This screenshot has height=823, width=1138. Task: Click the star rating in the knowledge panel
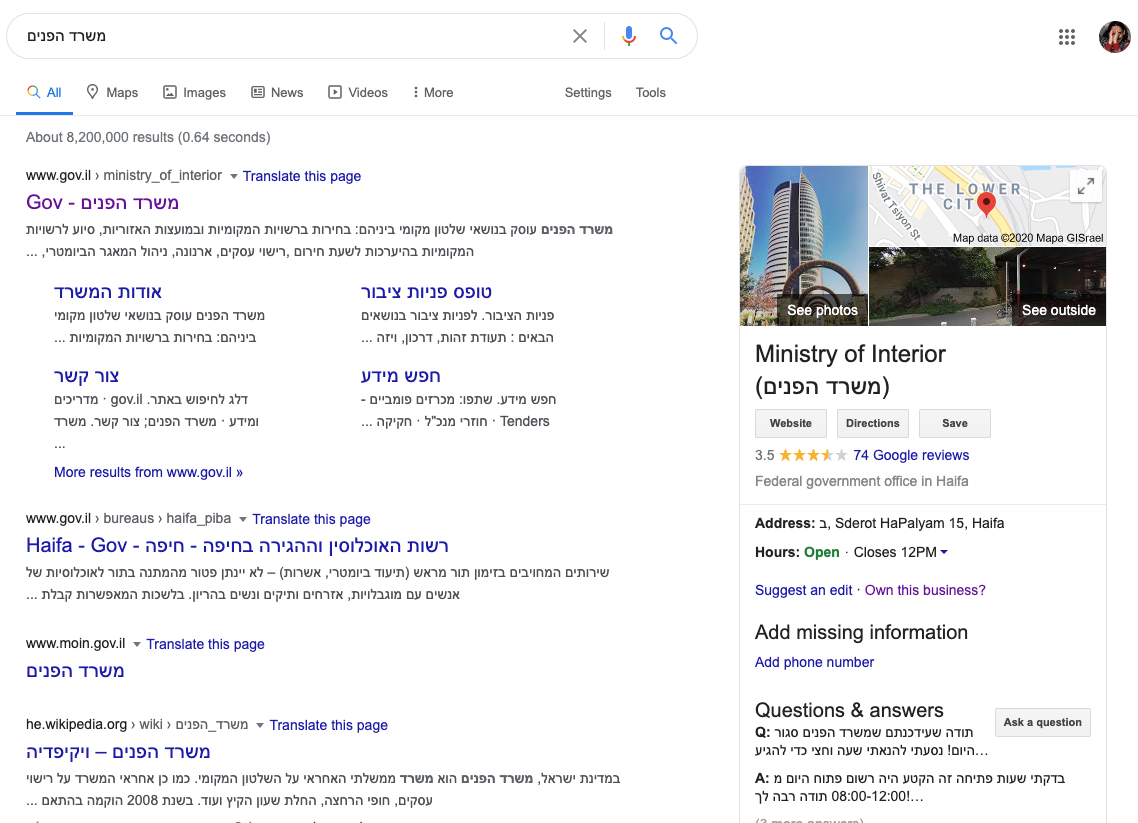tap(812, 455)
